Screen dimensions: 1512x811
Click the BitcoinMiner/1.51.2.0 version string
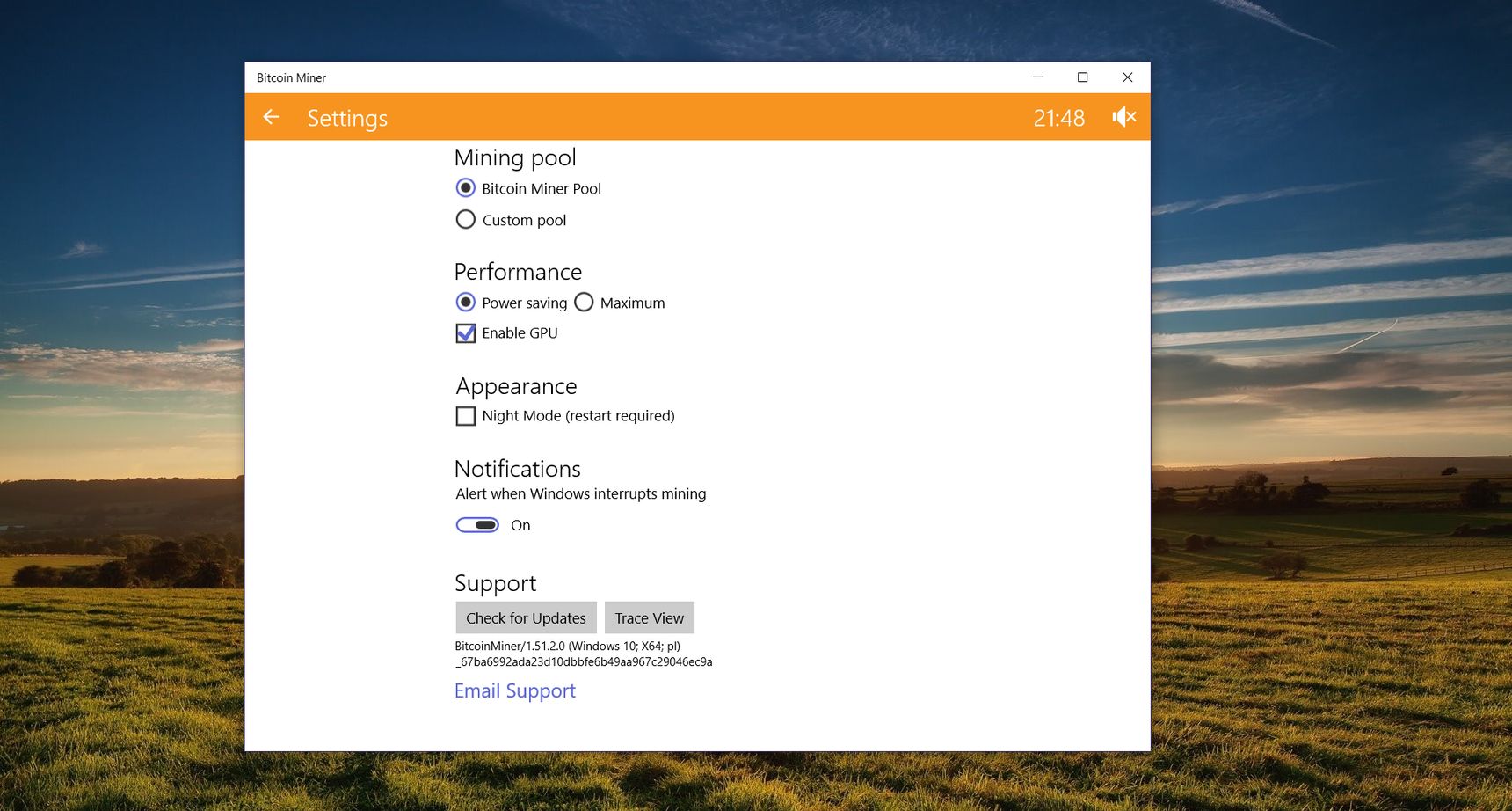568,646
